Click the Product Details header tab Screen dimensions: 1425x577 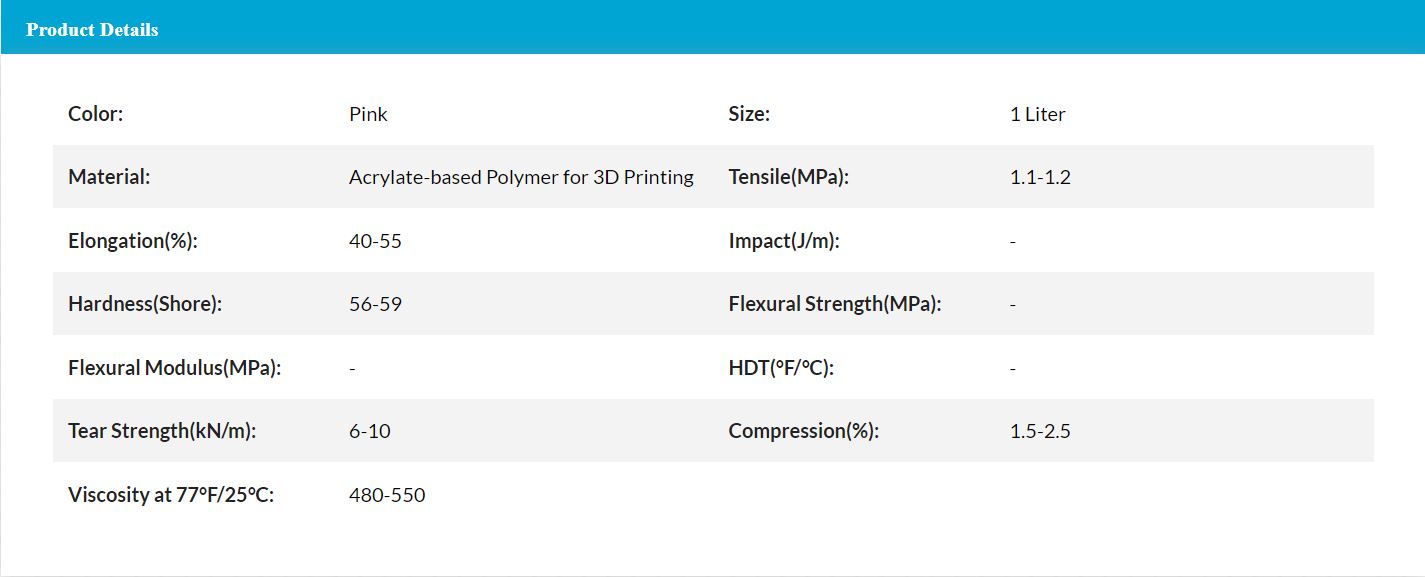[92, 30]
